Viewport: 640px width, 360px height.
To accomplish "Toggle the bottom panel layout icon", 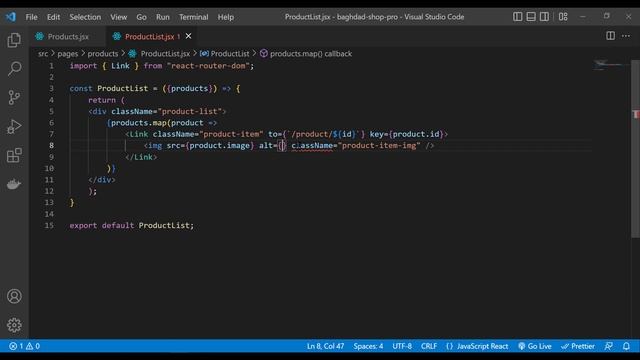I will pyautogui.click(x=531, y=17).
